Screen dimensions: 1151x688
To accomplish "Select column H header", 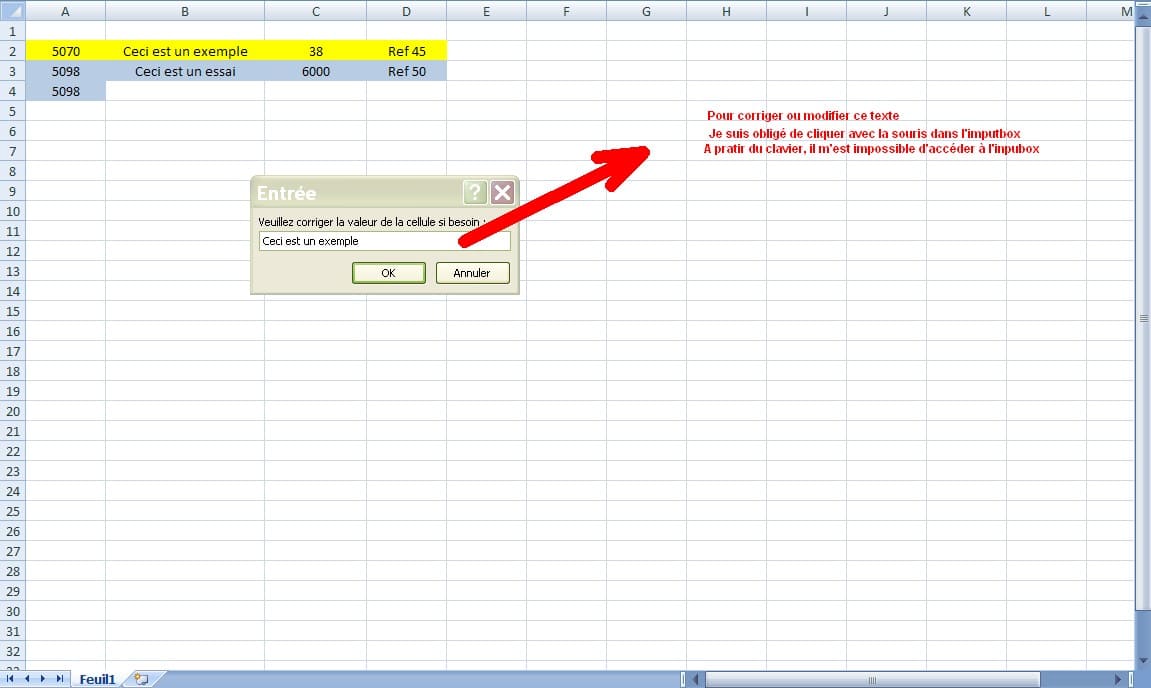I will point(726,11).
